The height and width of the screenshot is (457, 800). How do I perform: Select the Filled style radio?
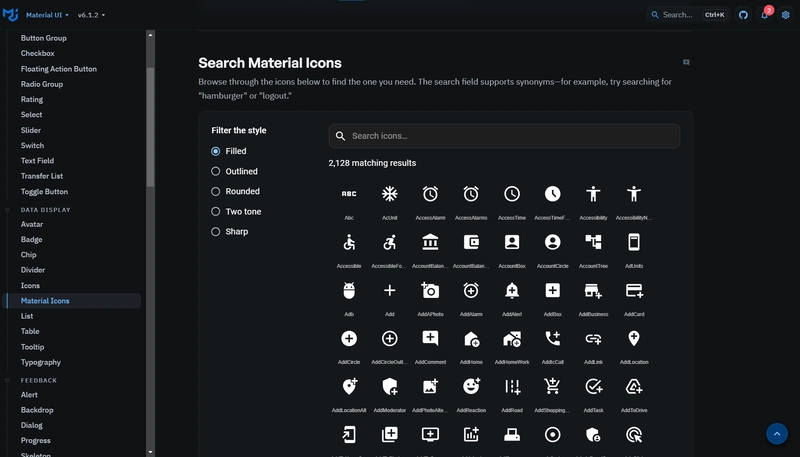coord(216,151)
